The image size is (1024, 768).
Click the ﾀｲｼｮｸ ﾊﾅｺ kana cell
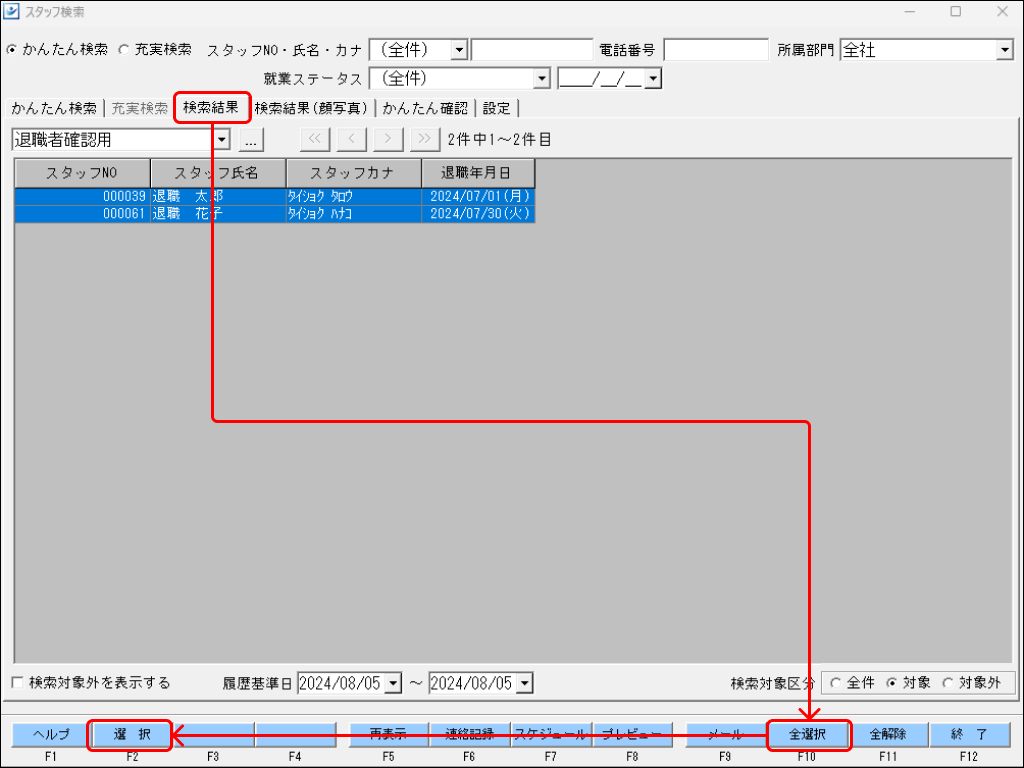(x=354, y=214)
